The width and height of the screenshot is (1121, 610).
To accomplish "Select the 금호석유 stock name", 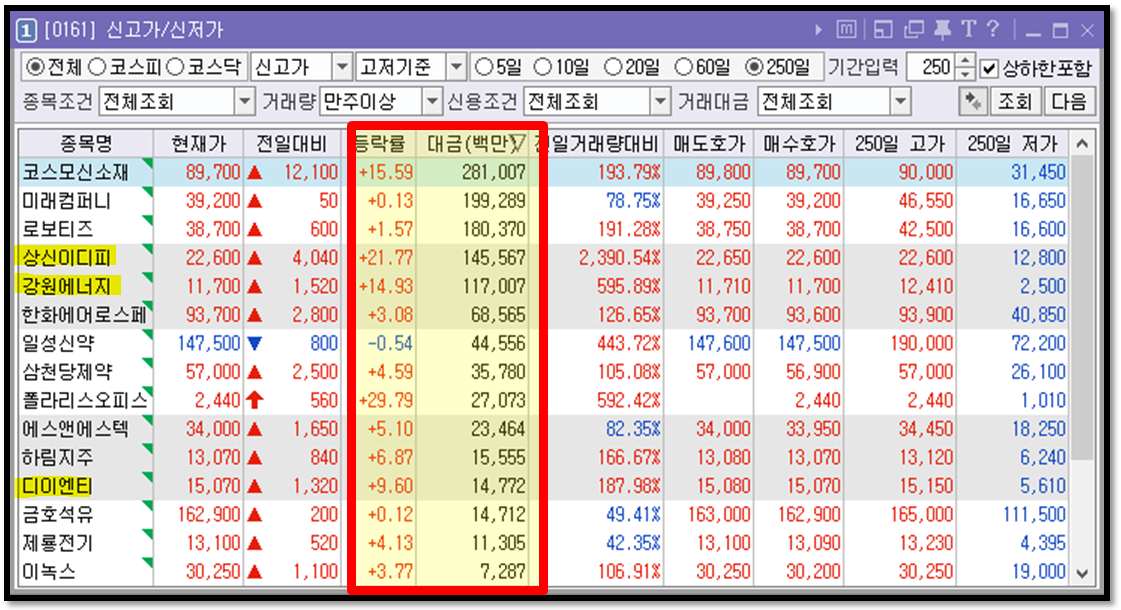I will tap(58, 515).
